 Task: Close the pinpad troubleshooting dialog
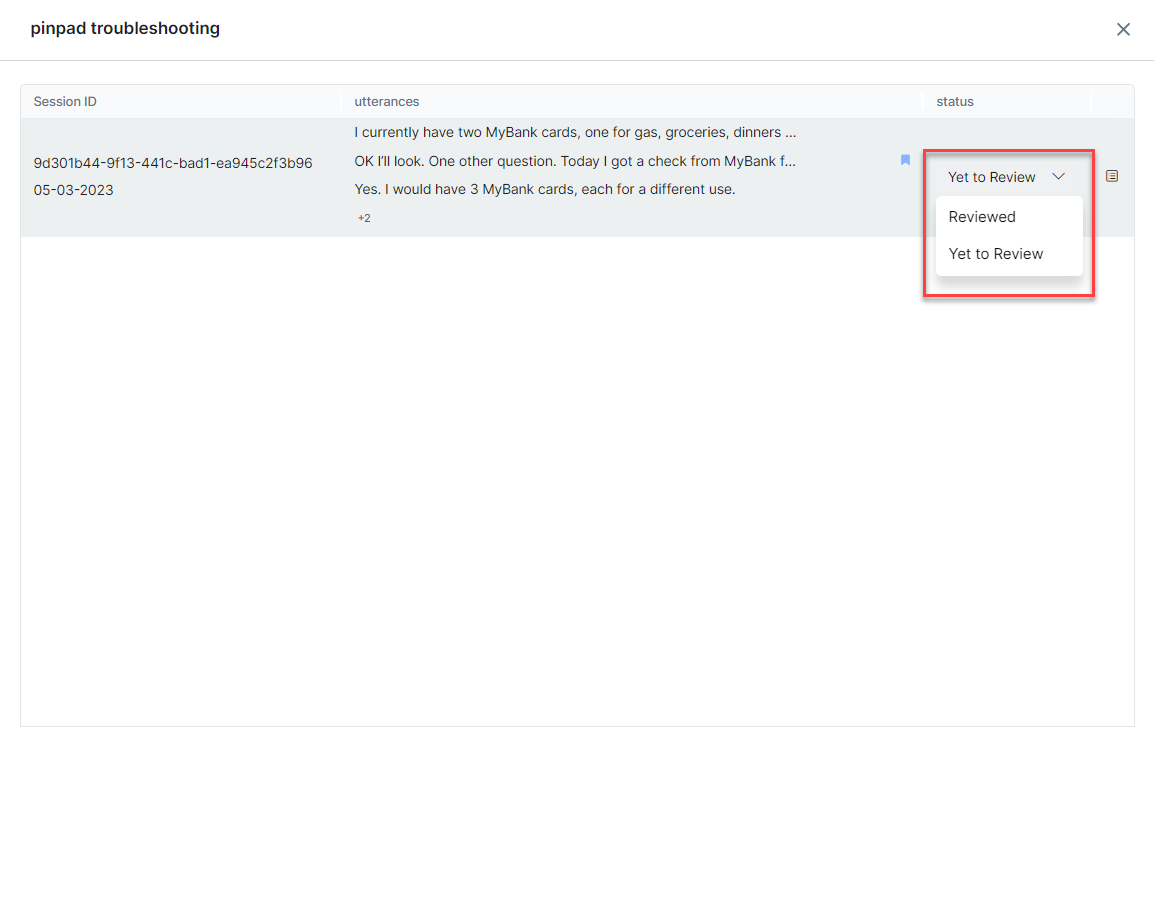tap(1123, 29)
